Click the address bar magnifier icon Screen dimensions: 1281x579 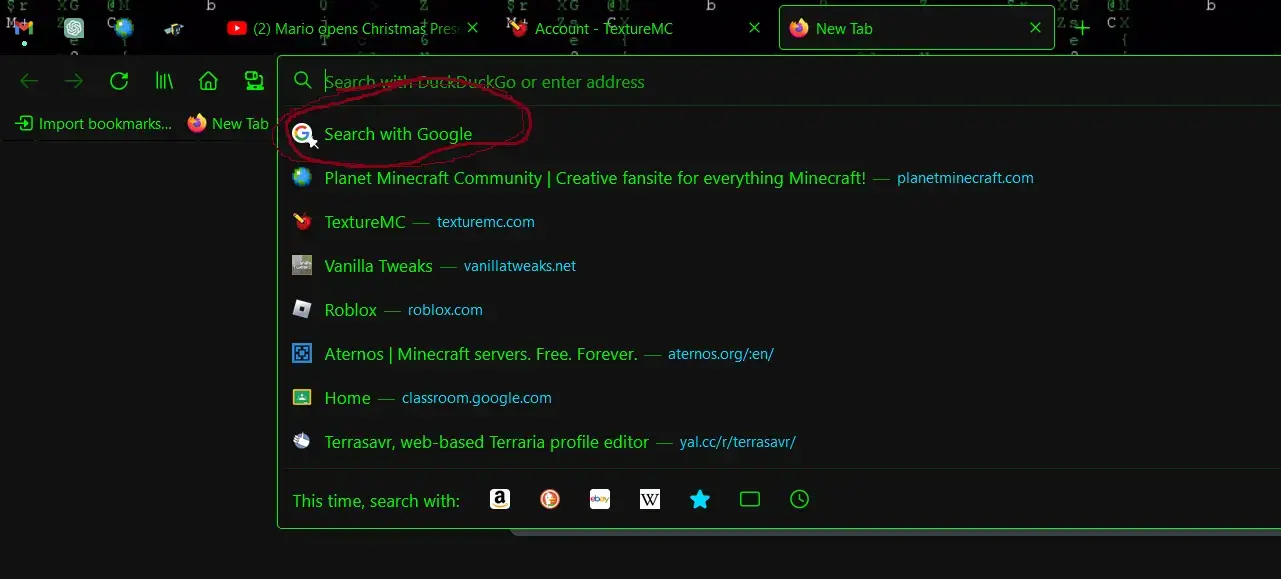pyautogui.click(x=303, y=81)
